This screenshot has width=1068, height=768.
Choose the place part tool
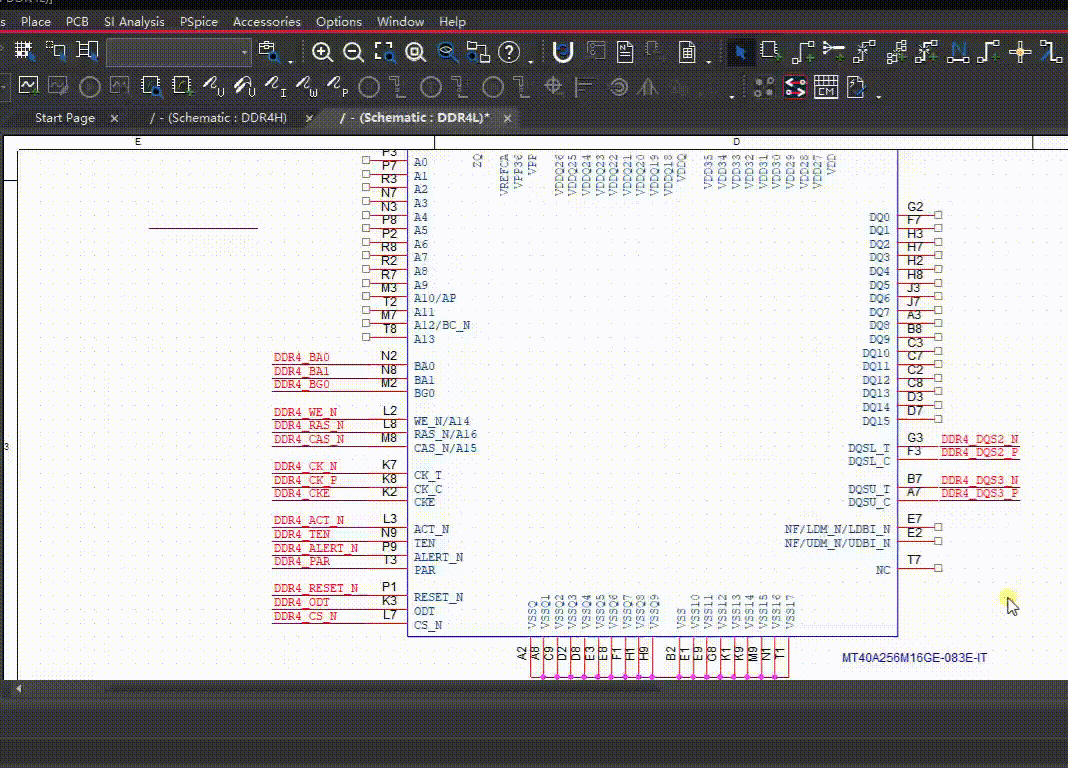(x=771, y=52)
